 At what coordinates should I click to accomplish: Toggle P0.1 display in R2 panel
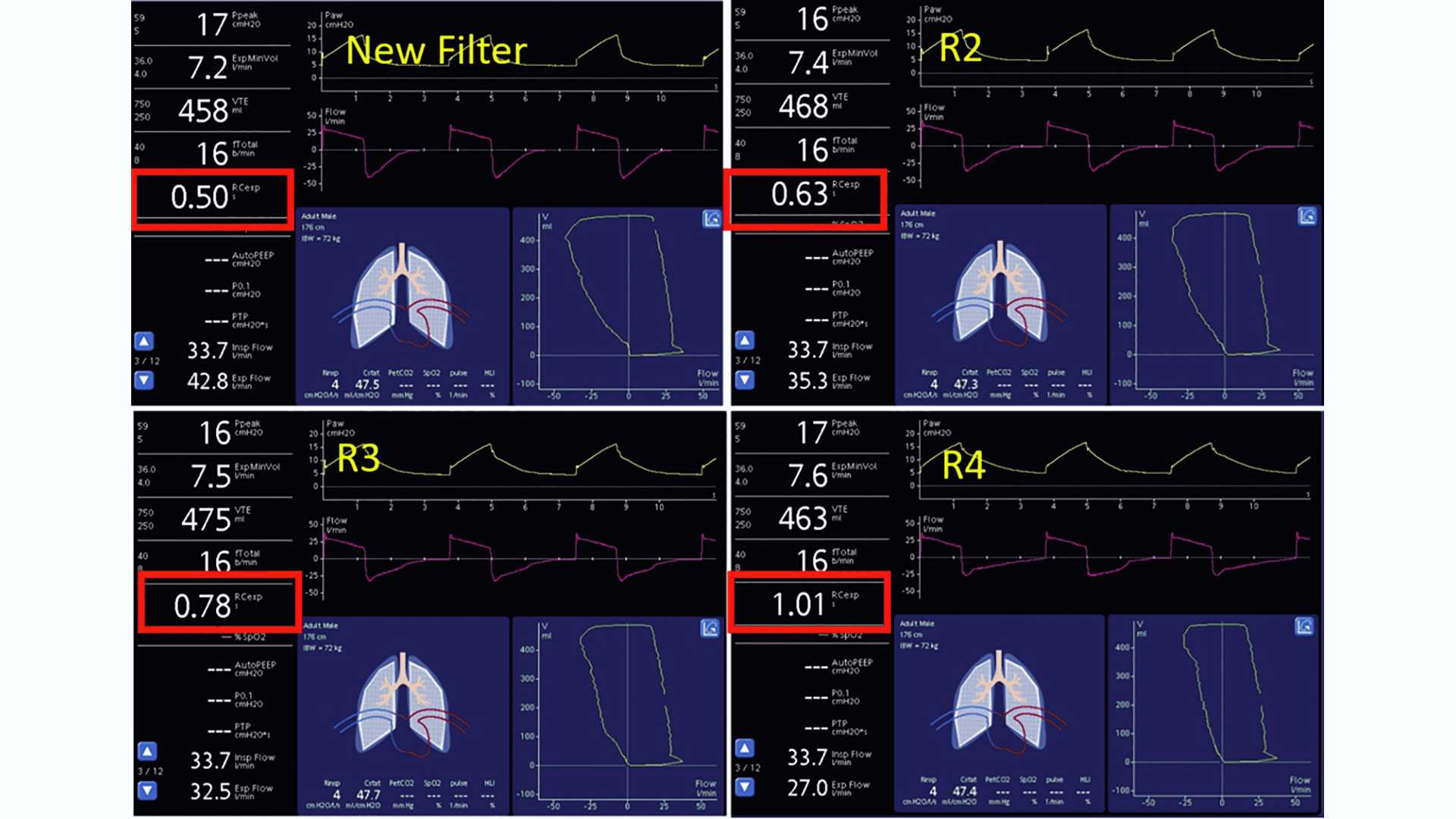pos(822,289)
